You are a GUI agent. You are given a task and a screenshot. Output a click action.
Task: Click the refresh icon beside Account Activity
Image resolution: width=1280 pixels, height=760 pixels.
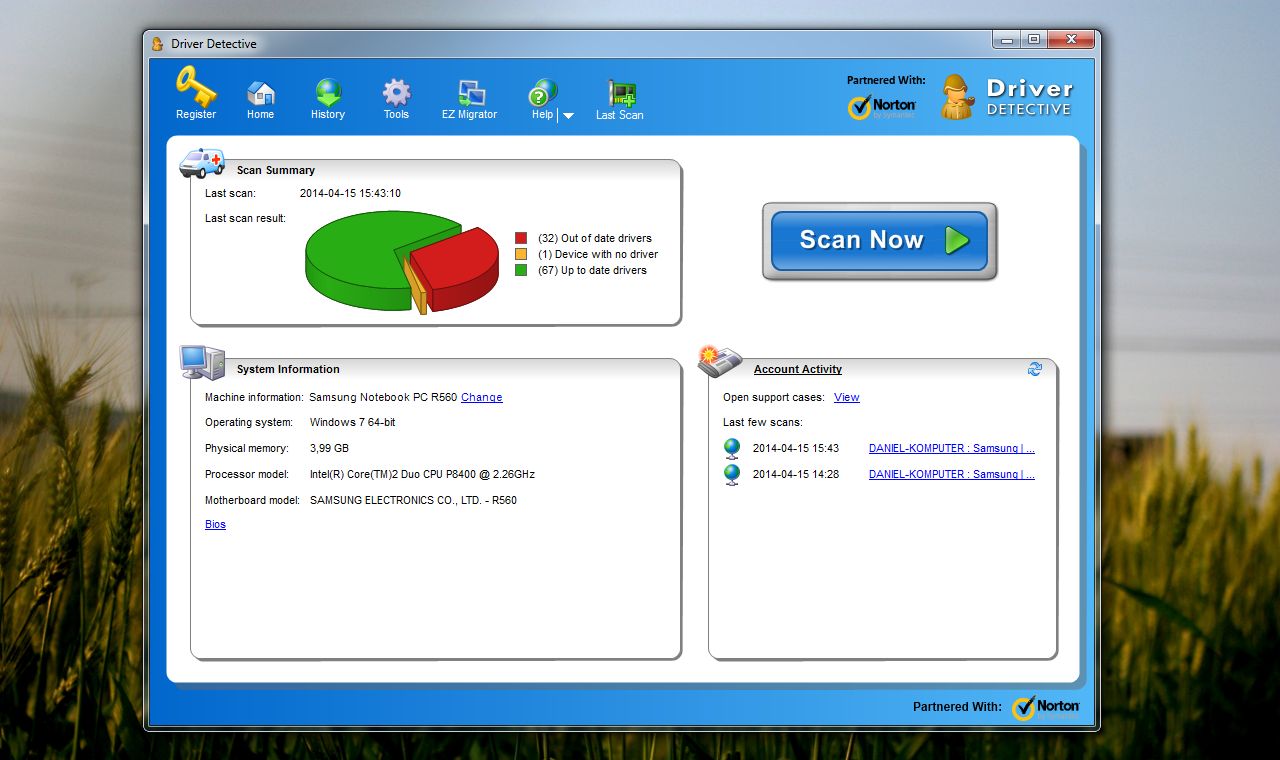click(x=1035, y=369)
